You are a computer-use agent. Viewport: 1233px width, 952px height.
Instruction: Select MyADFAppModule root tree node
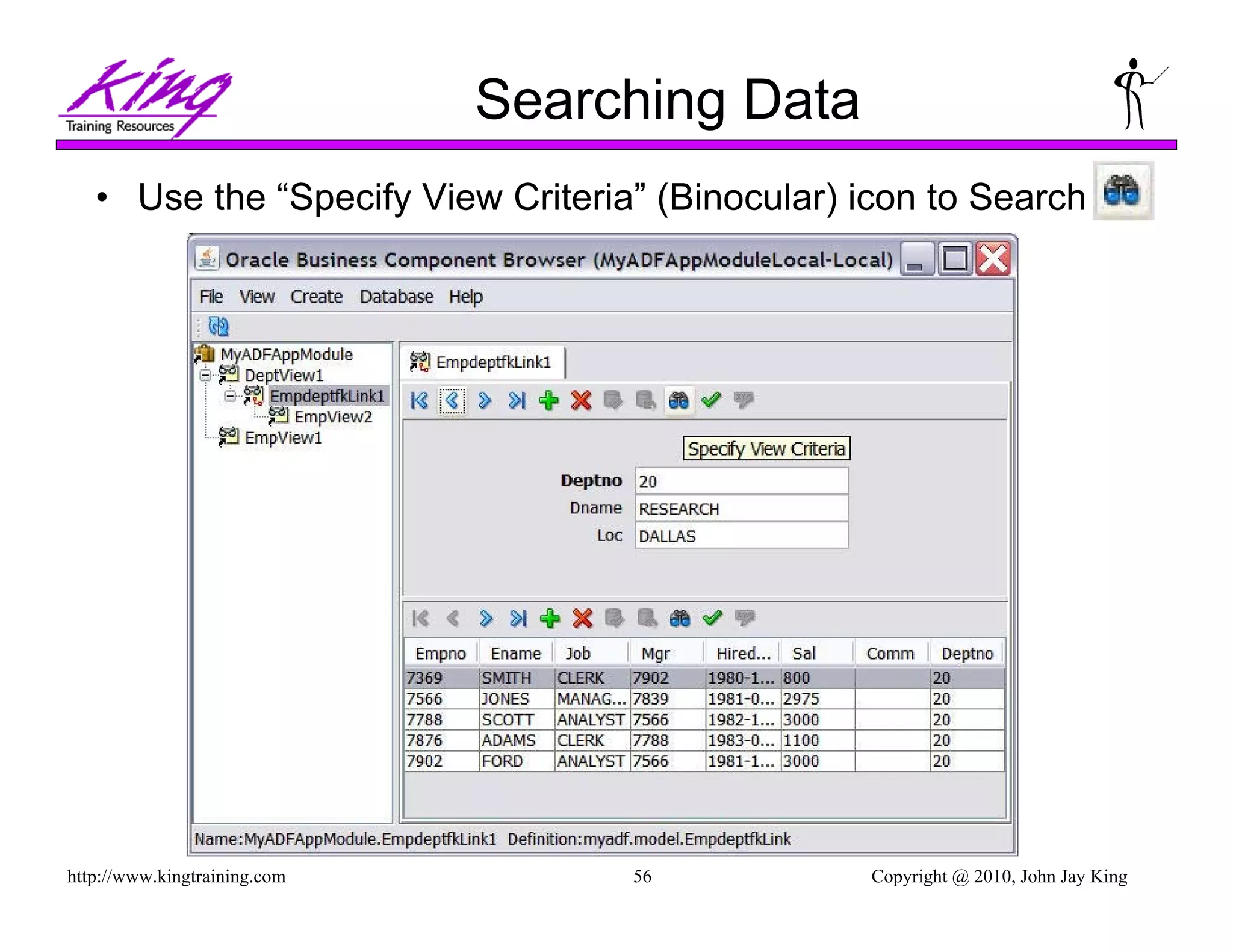286,354
